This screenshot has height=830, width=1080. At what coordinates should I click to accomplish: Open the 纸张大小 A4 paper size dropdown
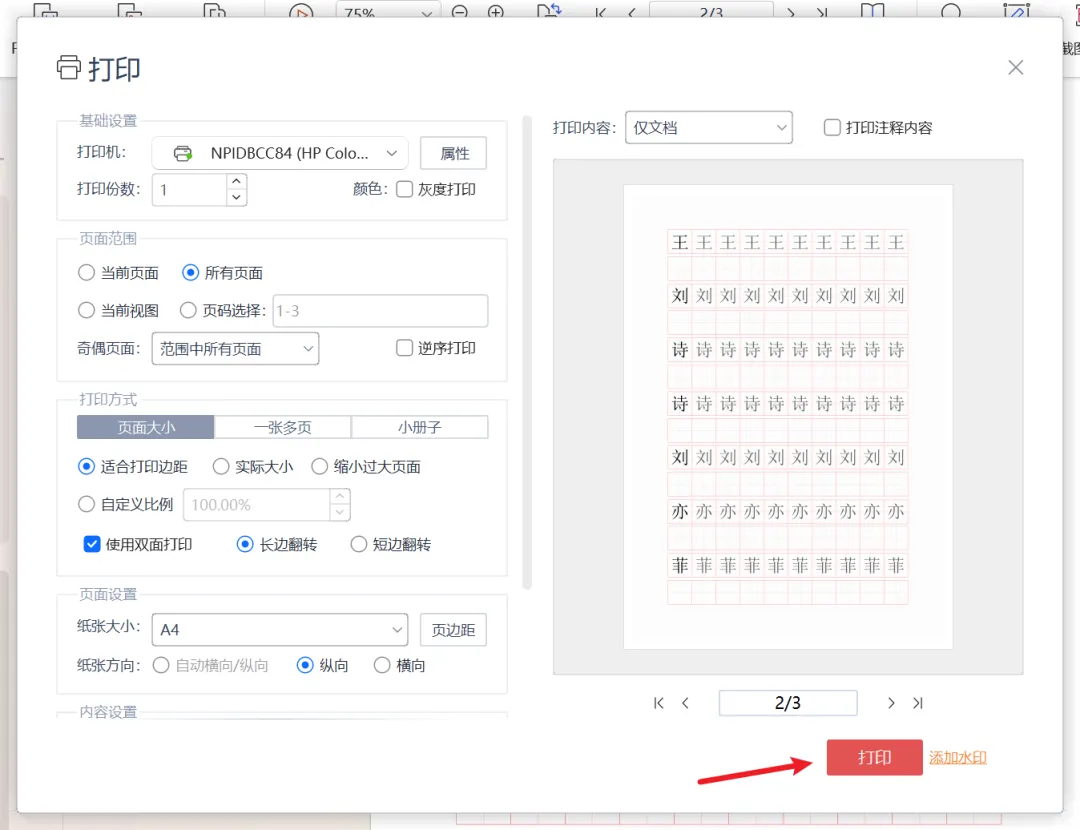click(280, 630)
